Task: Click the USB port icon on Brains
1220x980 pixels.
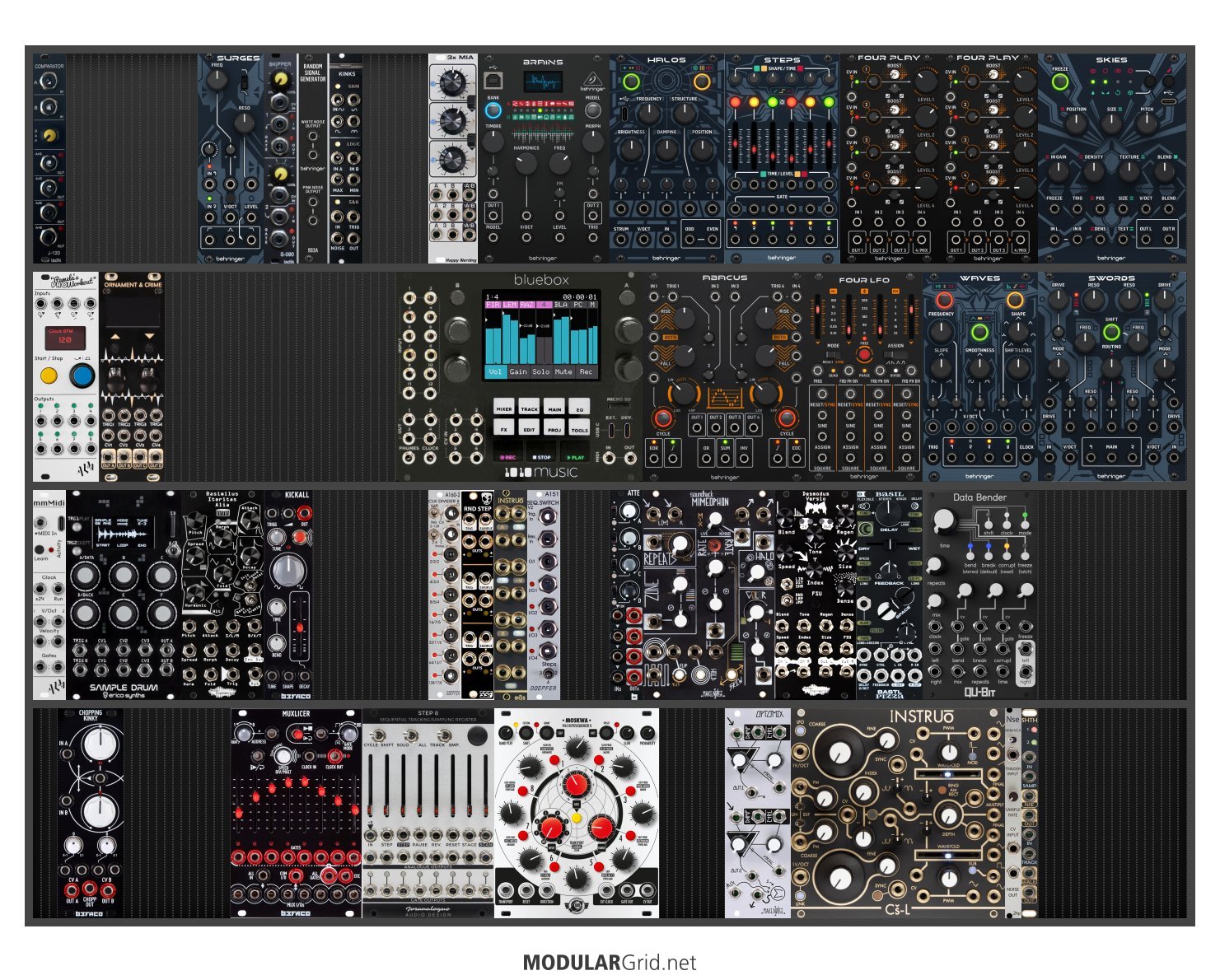Action: 493,80
